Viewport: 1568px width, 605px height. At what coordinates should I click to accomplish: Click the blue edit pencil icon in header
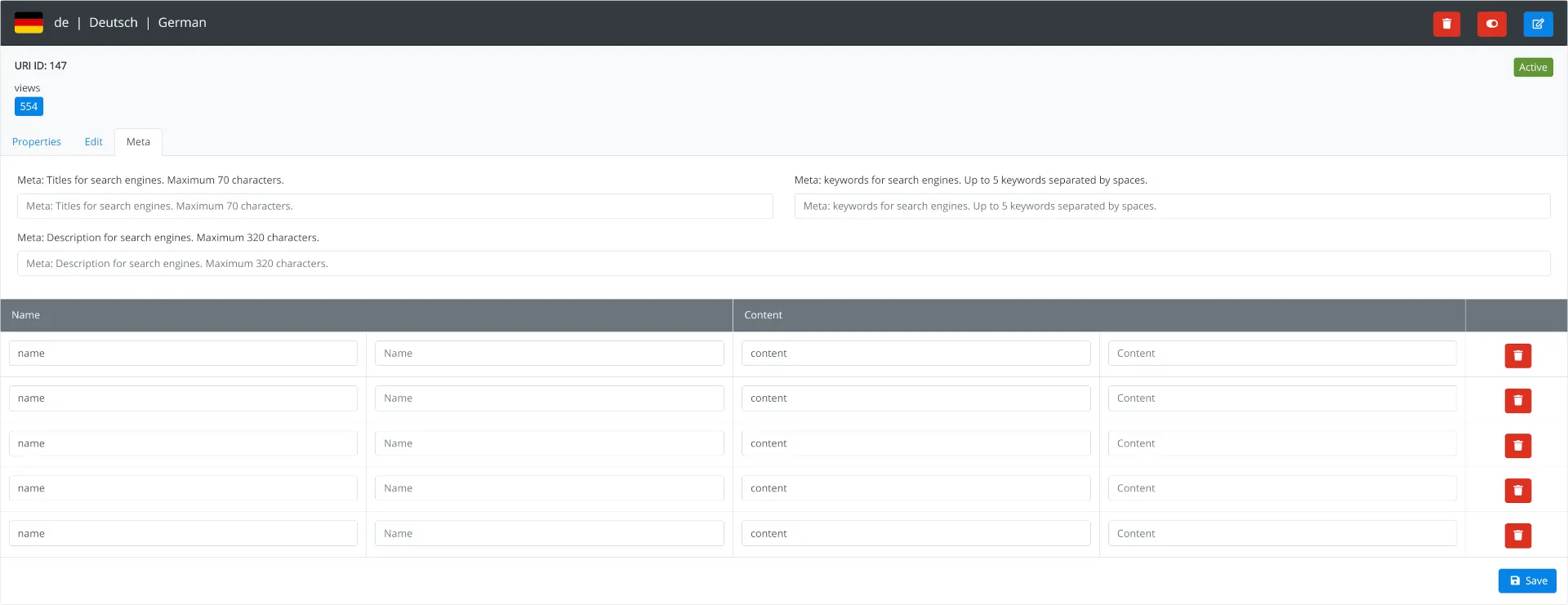1538,24
